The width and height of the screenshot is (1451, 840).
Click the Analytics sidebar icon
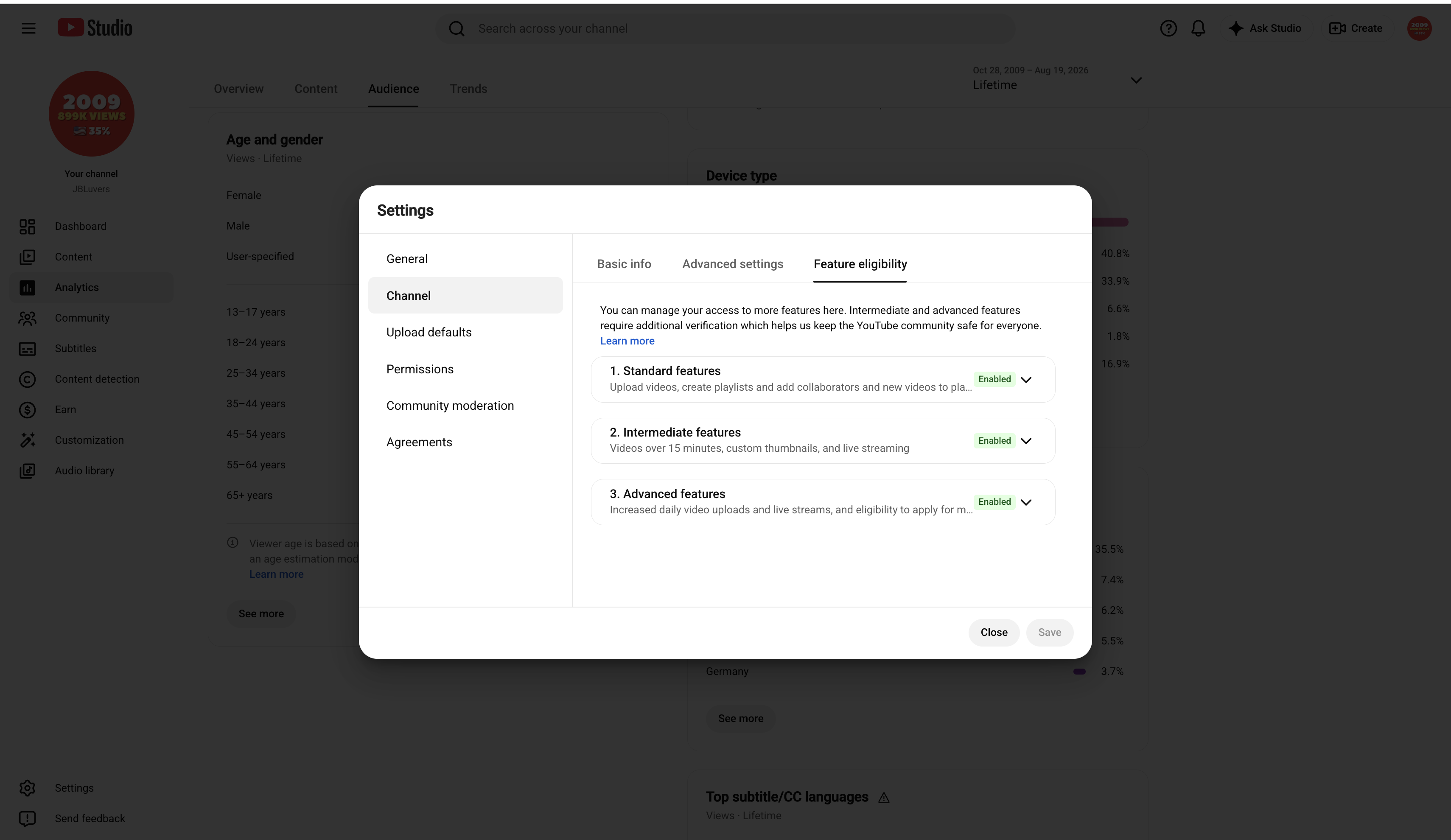coord(27,287)
